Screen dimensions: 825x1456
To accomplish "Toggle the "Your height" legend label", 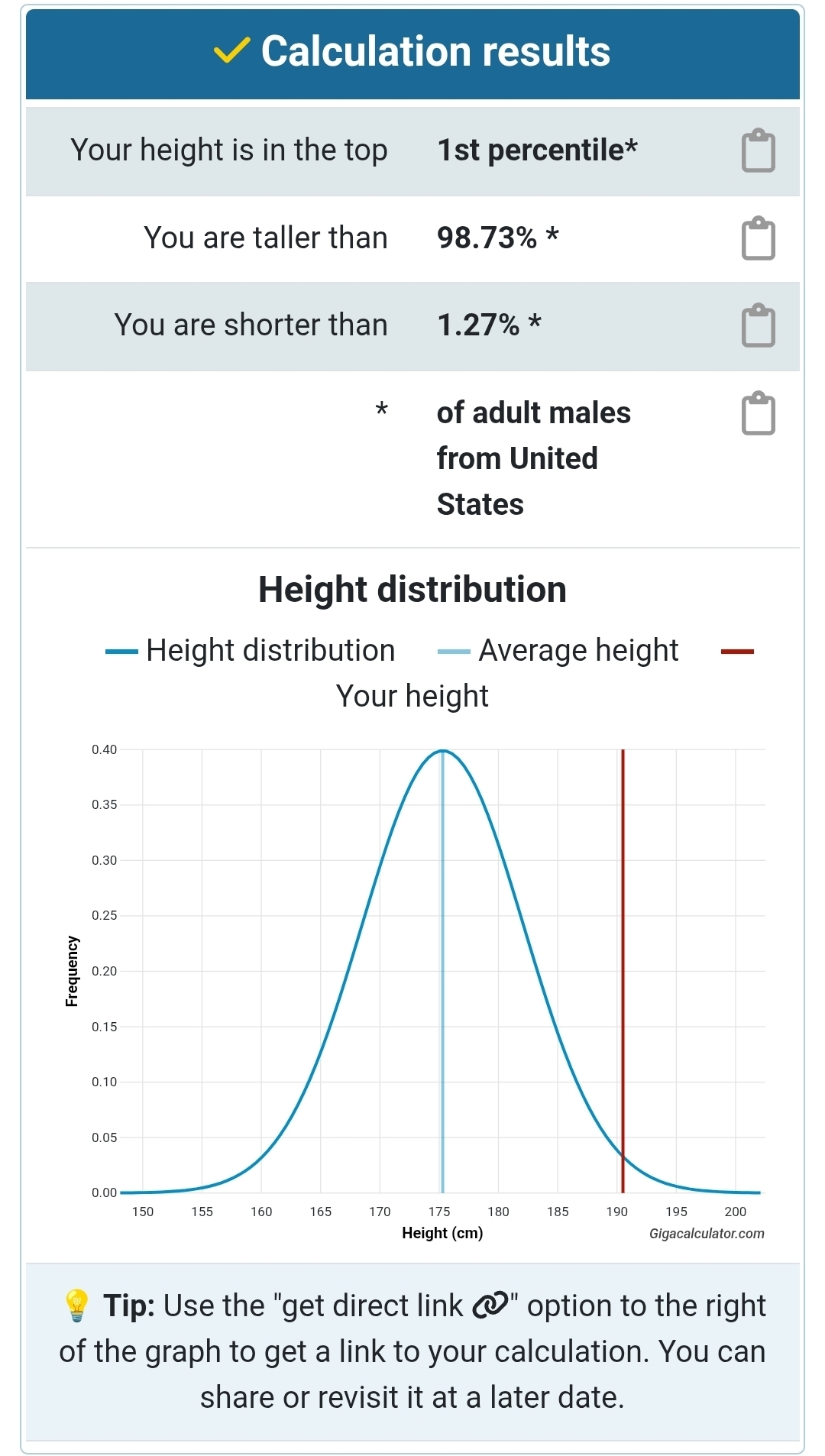I will pyautogui.click(x=412, y=697).
